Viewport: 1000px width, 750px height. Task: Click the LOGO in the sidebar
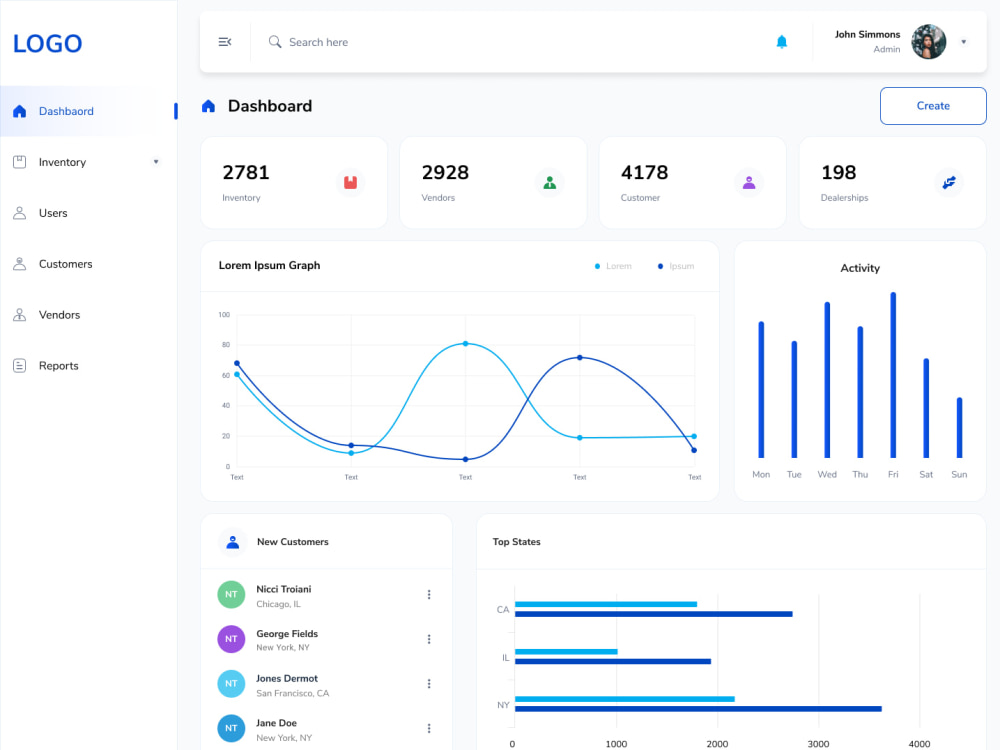[48, 43]
